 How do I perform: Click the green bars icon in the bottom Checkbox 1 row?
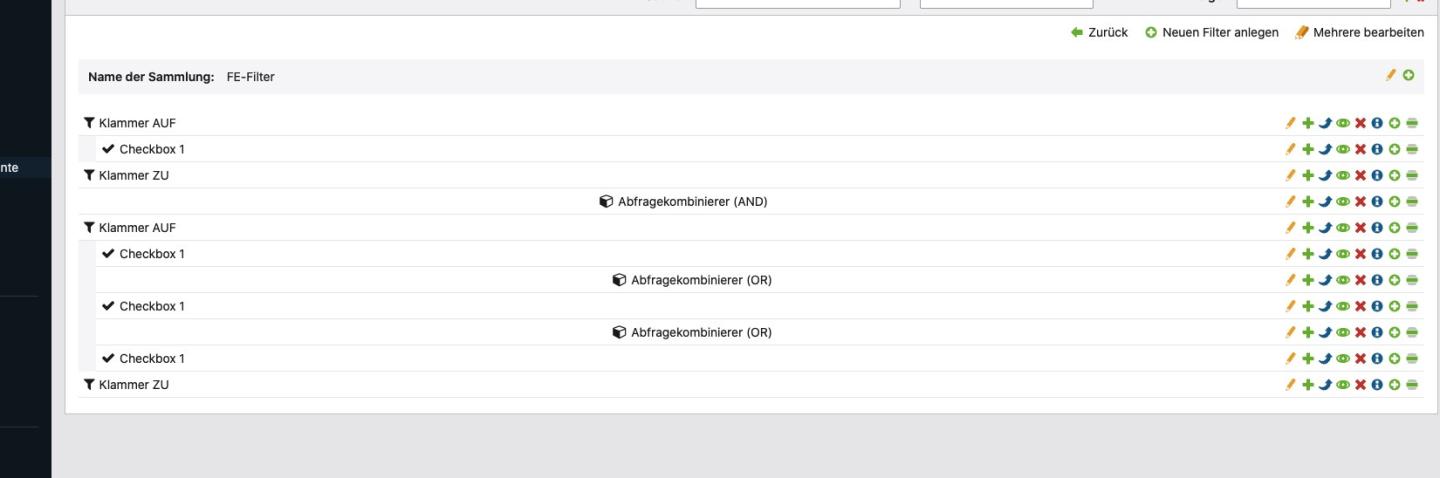pos(1412,359)
